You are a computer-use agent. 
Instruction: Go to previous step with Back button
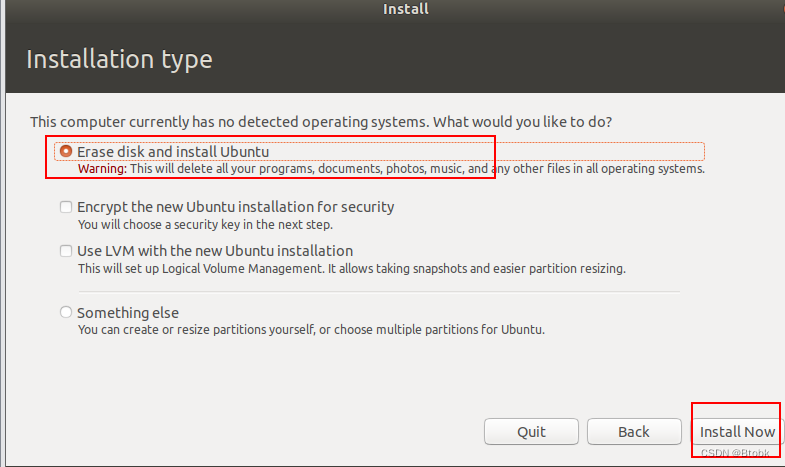pyautogui.click(x=633, y=432)
